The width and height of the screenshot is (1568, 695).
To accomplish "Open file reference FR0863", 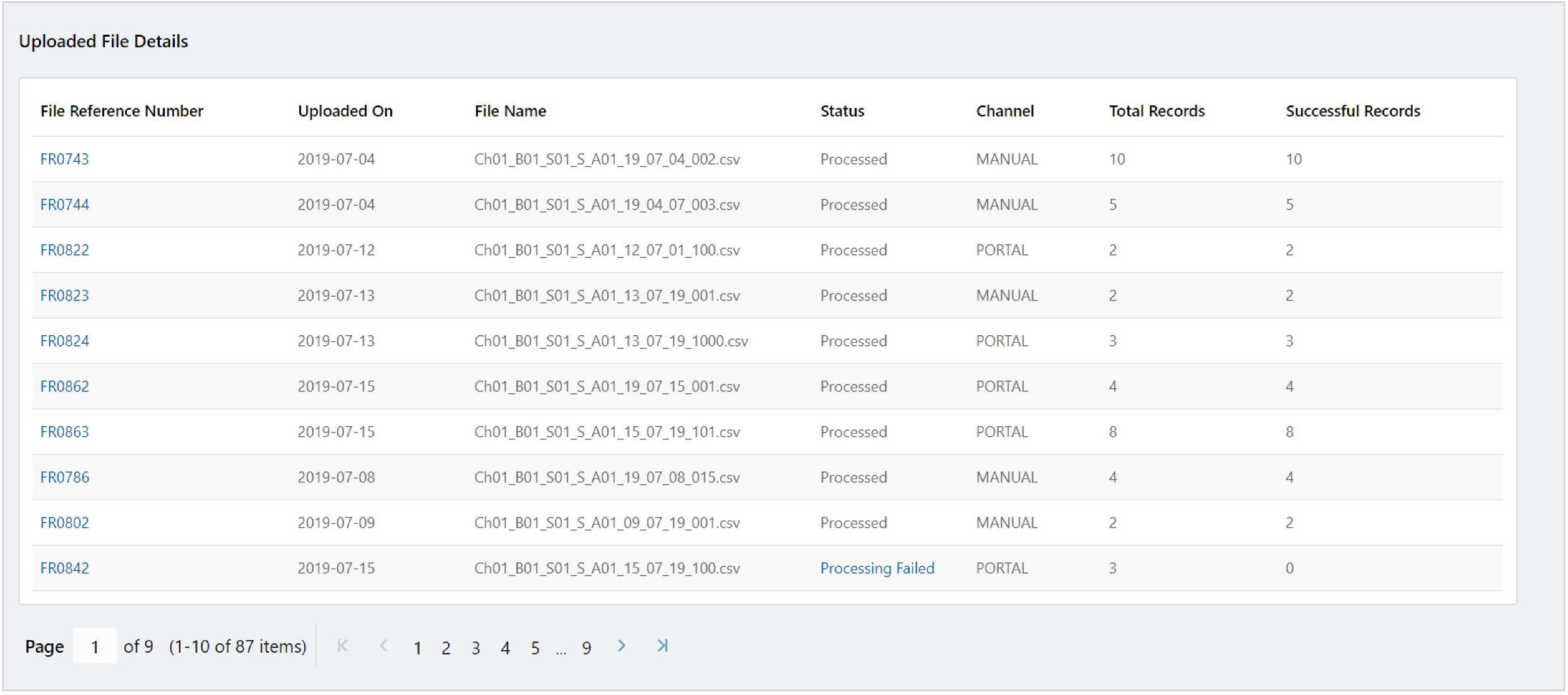I will click(64, 432).
